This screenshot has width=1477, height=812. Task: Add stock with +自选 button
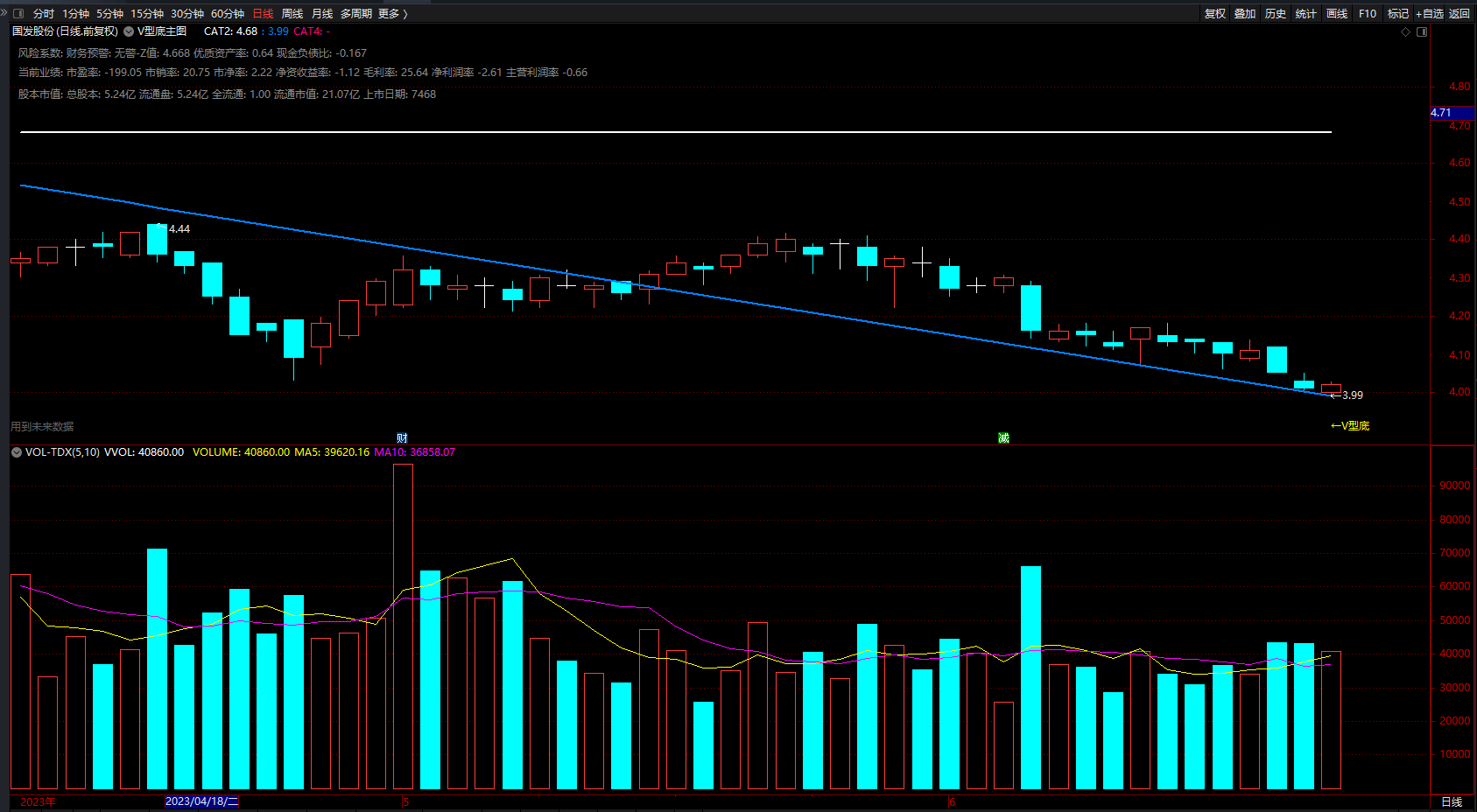(1430, 13)
